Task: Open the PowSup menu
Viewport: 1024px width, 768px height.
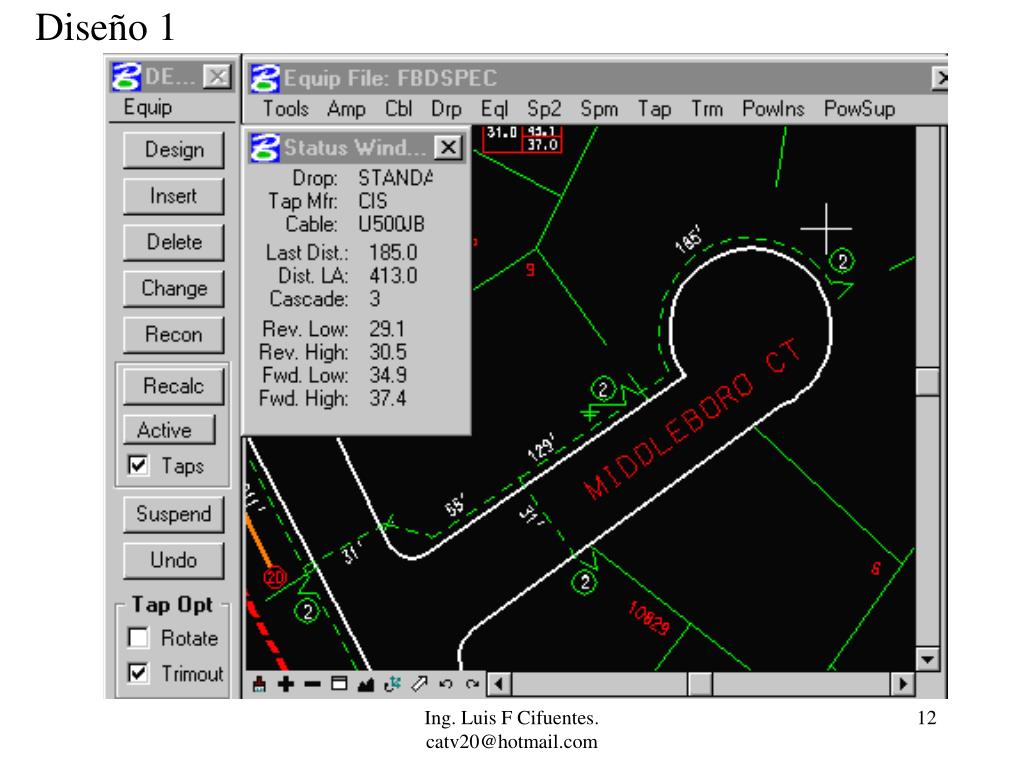Action: 859,108
